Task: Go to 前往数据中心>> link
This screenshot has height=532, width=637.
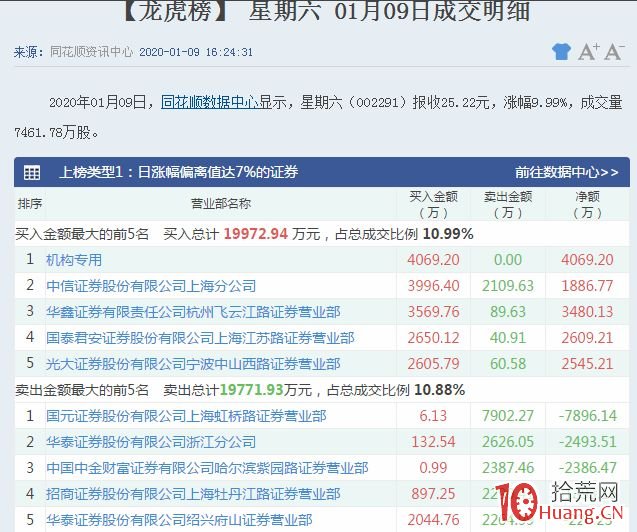Action: pyautogui.click(x=567, y=172)
